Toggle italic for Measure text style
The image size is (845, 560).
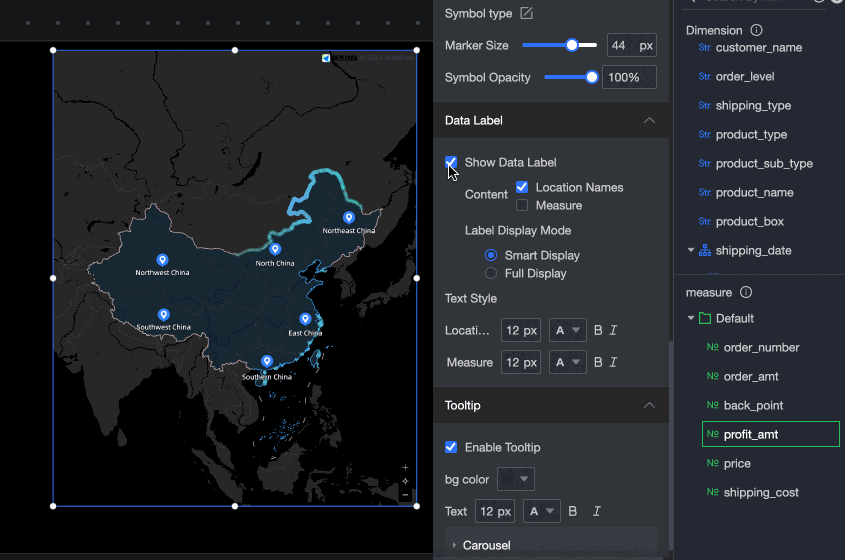click(613, 362)
